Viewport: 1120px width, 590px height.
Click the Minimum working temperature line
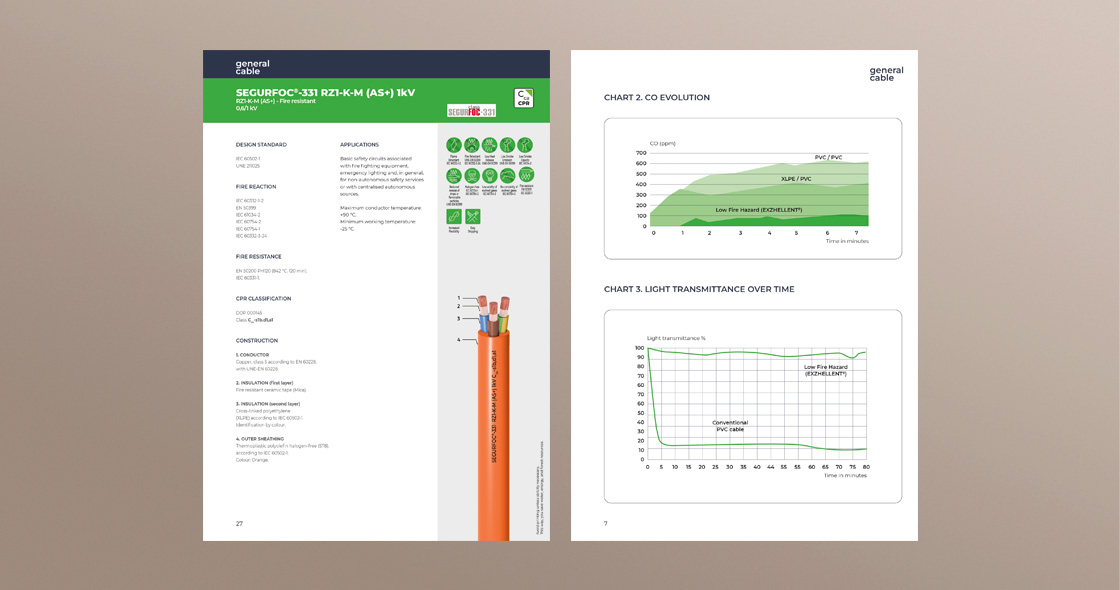pyautogui.click(x=378, y=222)
